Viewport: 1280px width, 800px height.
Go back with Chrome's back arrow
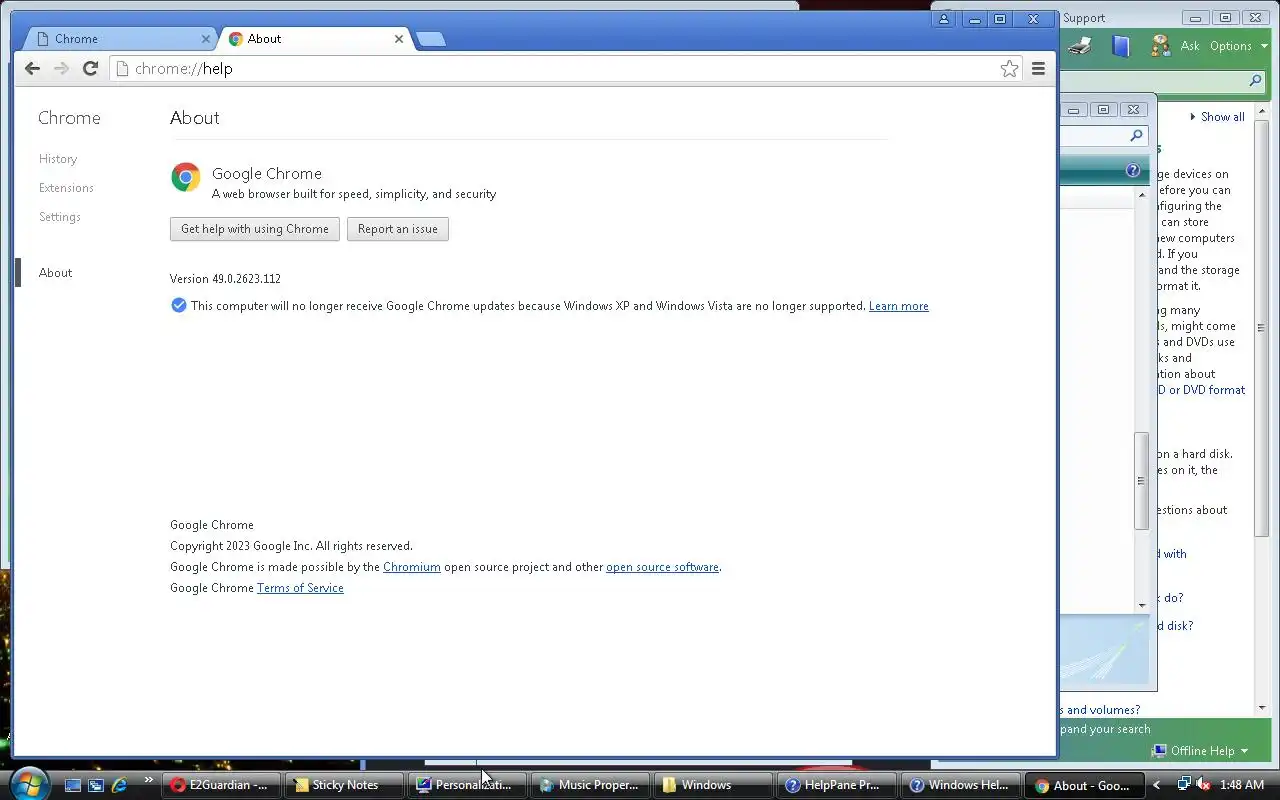[x=32, y=68]
